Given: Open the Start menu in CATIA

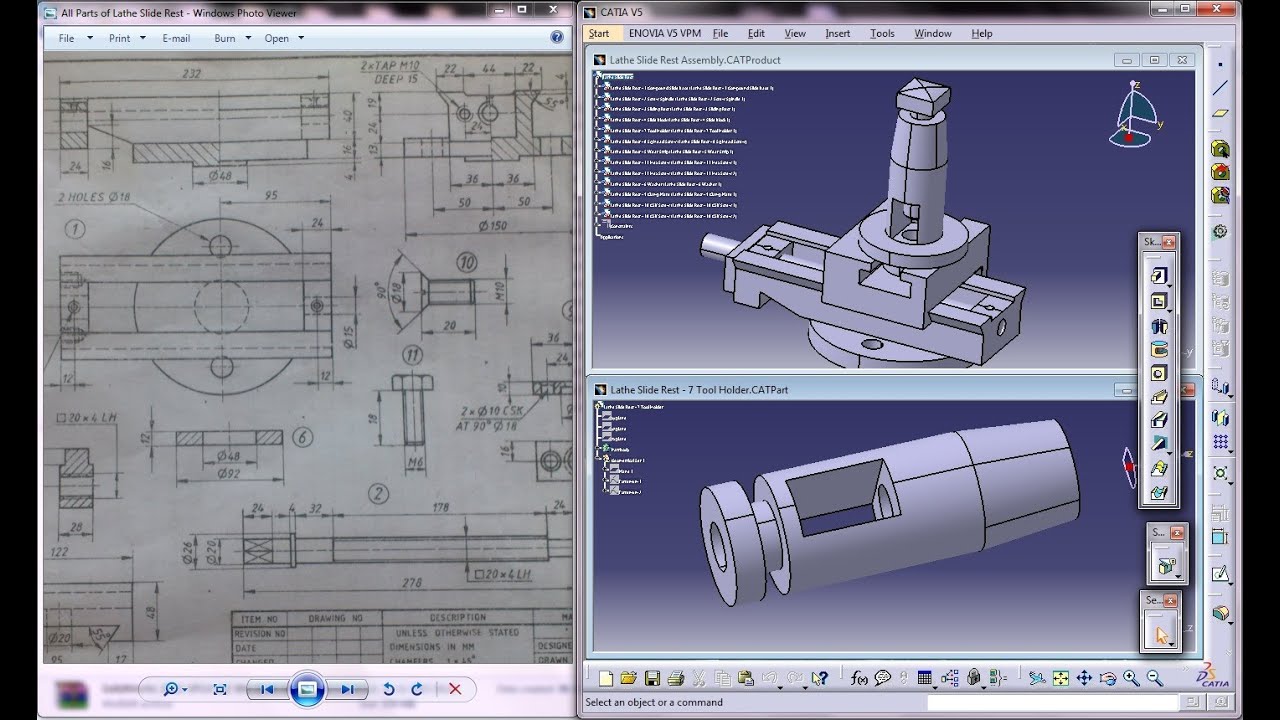Looking at the screenshot, I should click(x=599, y=33).
